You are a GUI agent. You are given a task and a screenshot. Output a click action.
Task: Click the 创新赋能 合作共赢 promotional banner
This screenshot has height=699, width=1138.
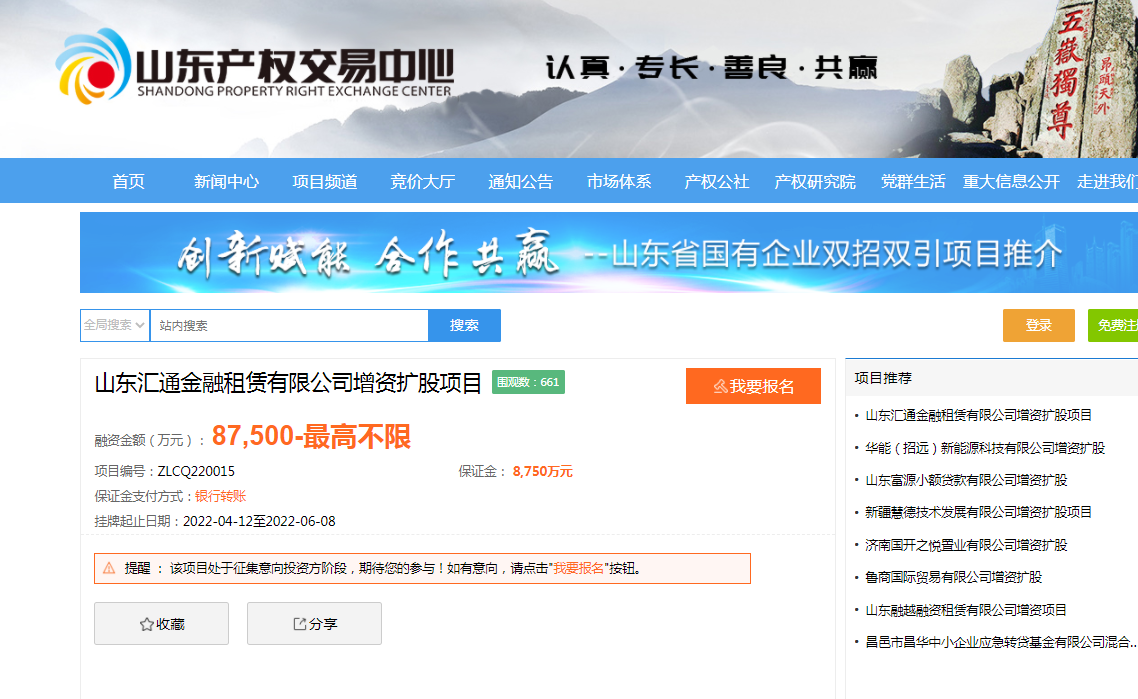pos(609,253)
